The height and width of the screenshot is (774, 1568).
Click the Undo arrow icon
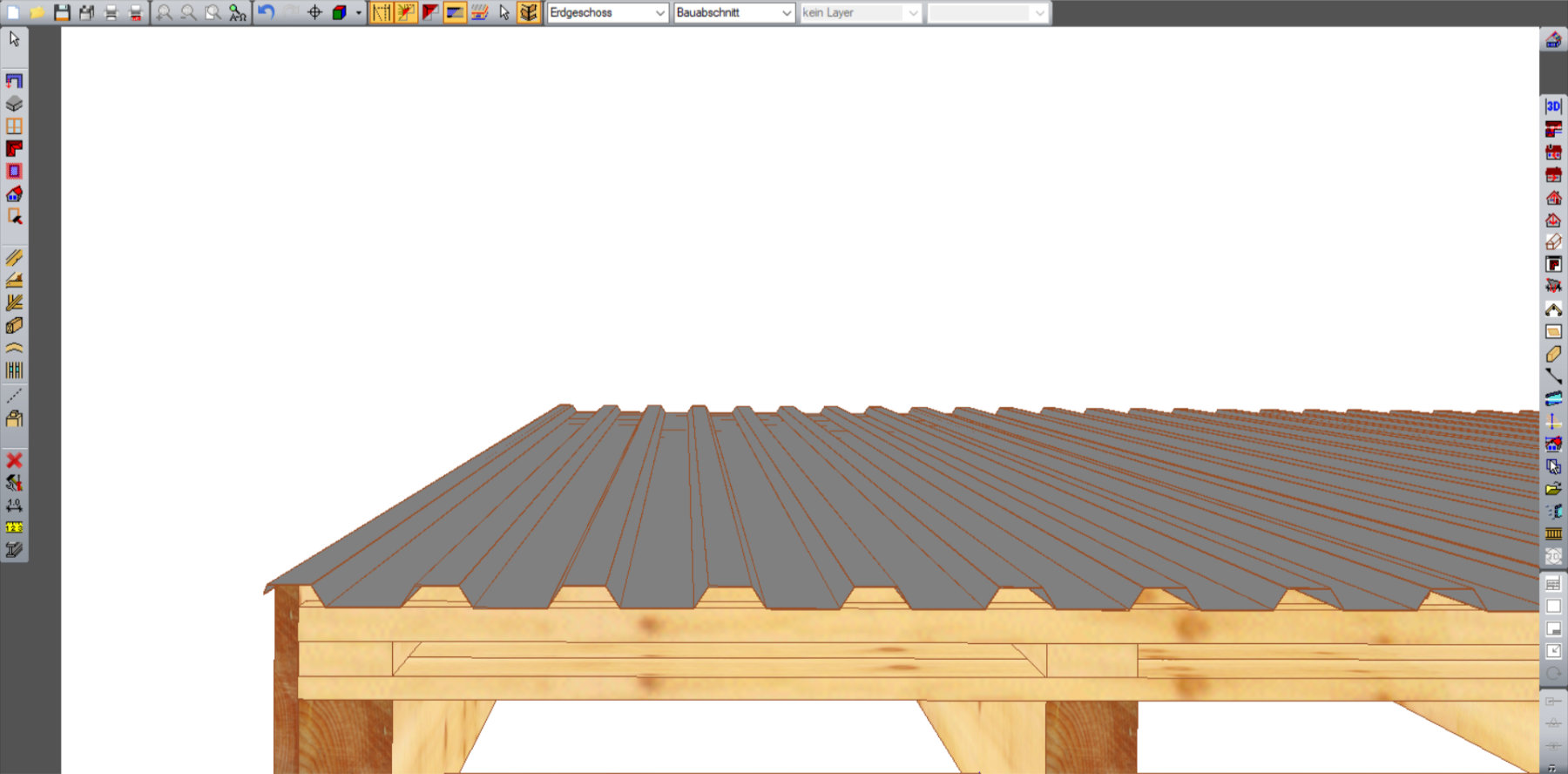point(267,12)
